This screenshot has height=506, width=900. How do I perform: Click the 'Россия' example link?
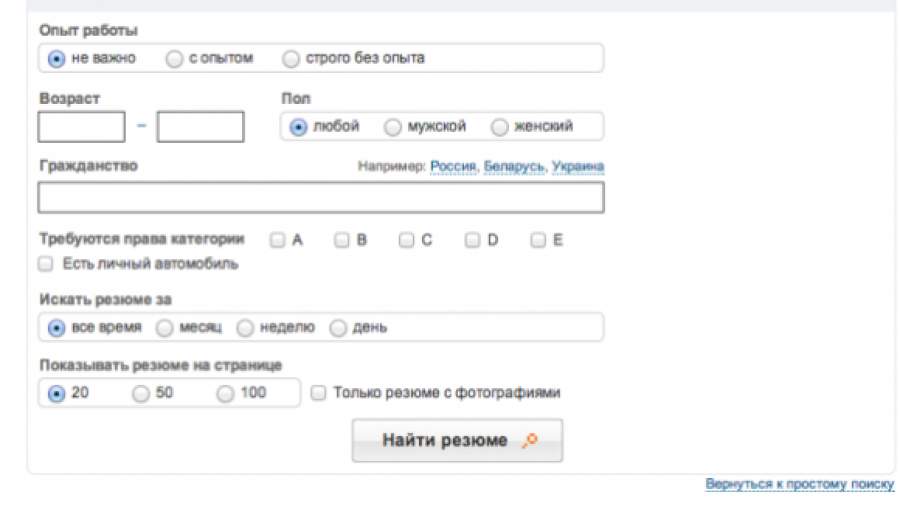(453, 166)
